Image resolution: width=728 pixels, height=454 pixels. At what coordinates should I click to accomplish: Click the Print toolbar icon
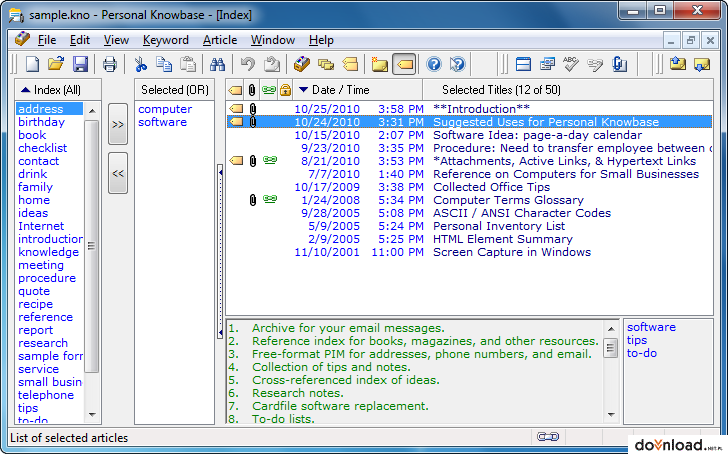pyautogui.click(x=110, y=64)
